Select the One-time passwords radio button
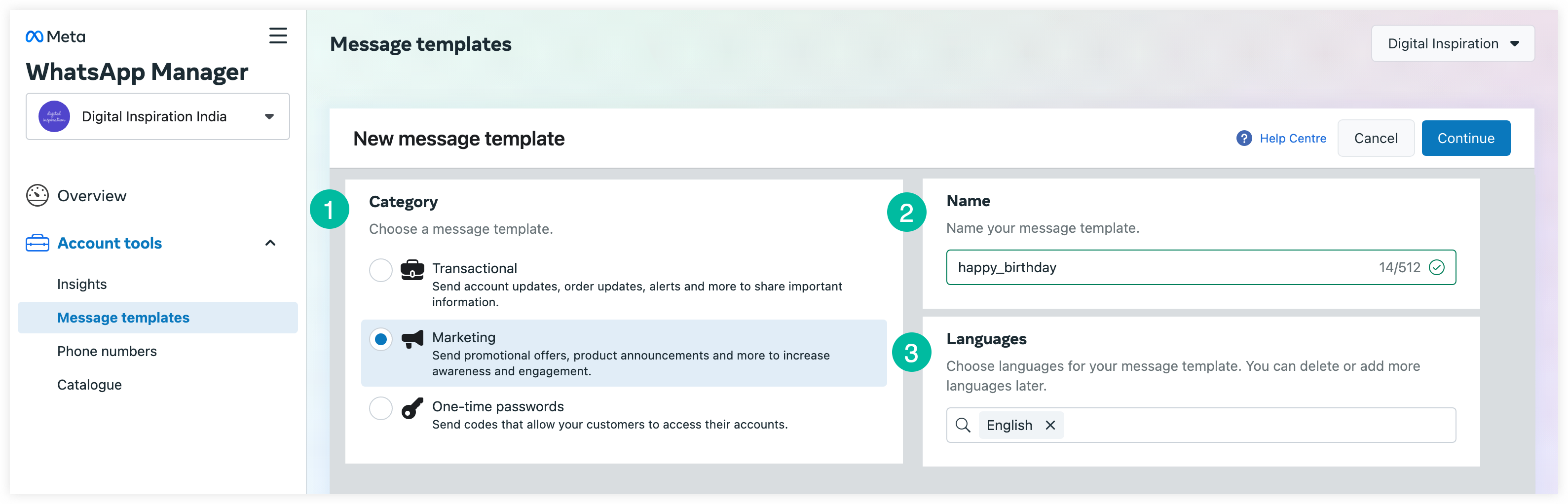Image resolution: width=1568 pixels, height=504 pixels. coord(380,408)
